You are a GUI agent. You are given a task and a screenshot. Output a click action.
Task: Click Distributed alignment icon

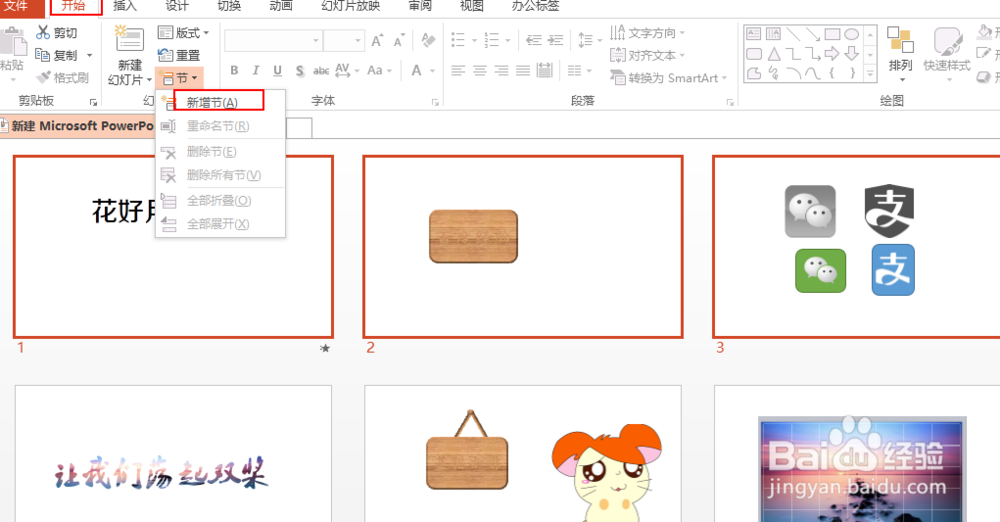point(545,70)
